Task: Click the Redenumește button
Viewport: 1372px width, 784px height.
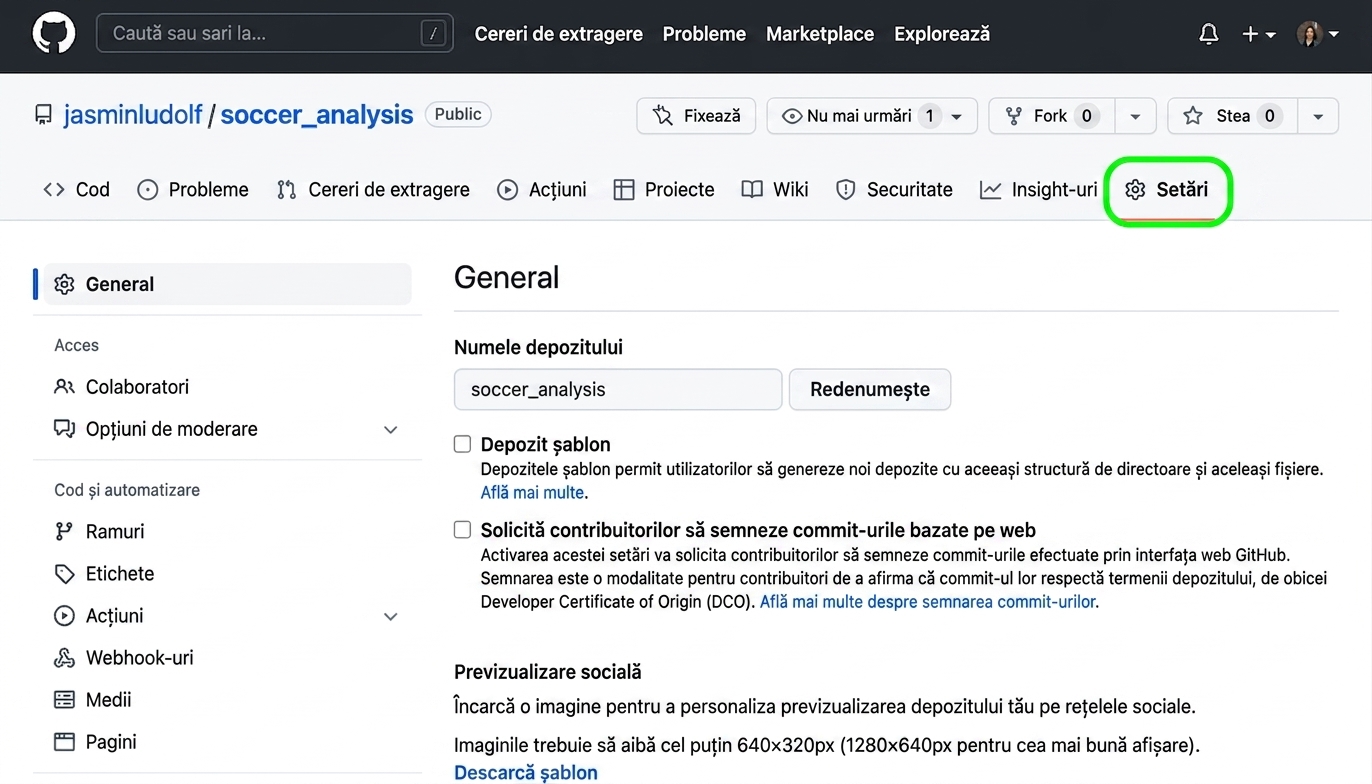Action: (870, 390)
